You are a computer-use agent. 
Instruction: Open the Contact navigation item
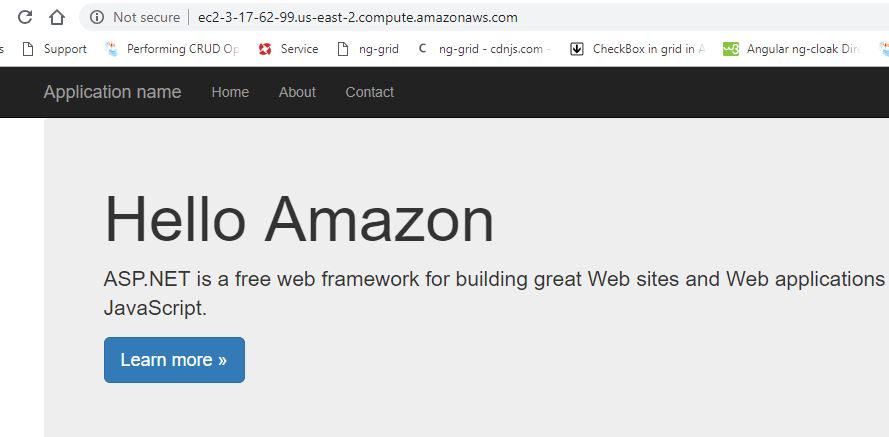(x=370, y=92)
